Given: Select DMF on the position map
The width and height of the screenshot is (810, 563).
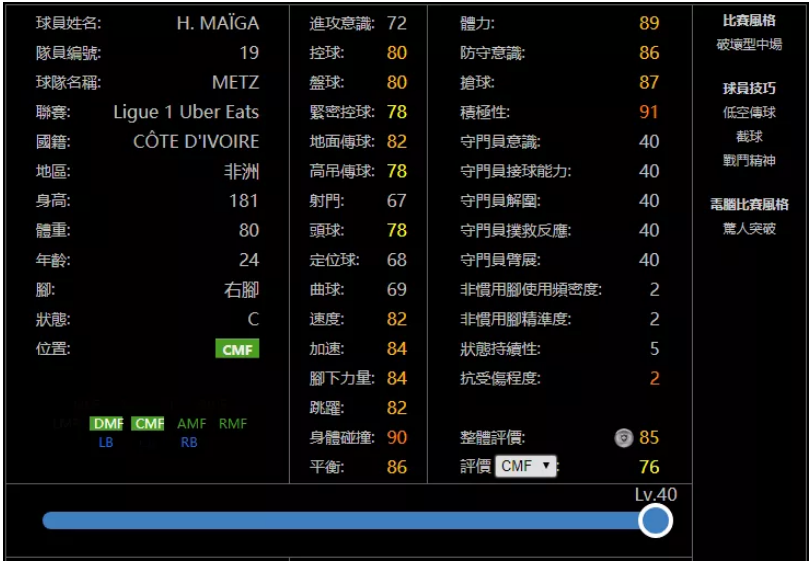Looking at the screenshot, I should [x=106, y=424].
